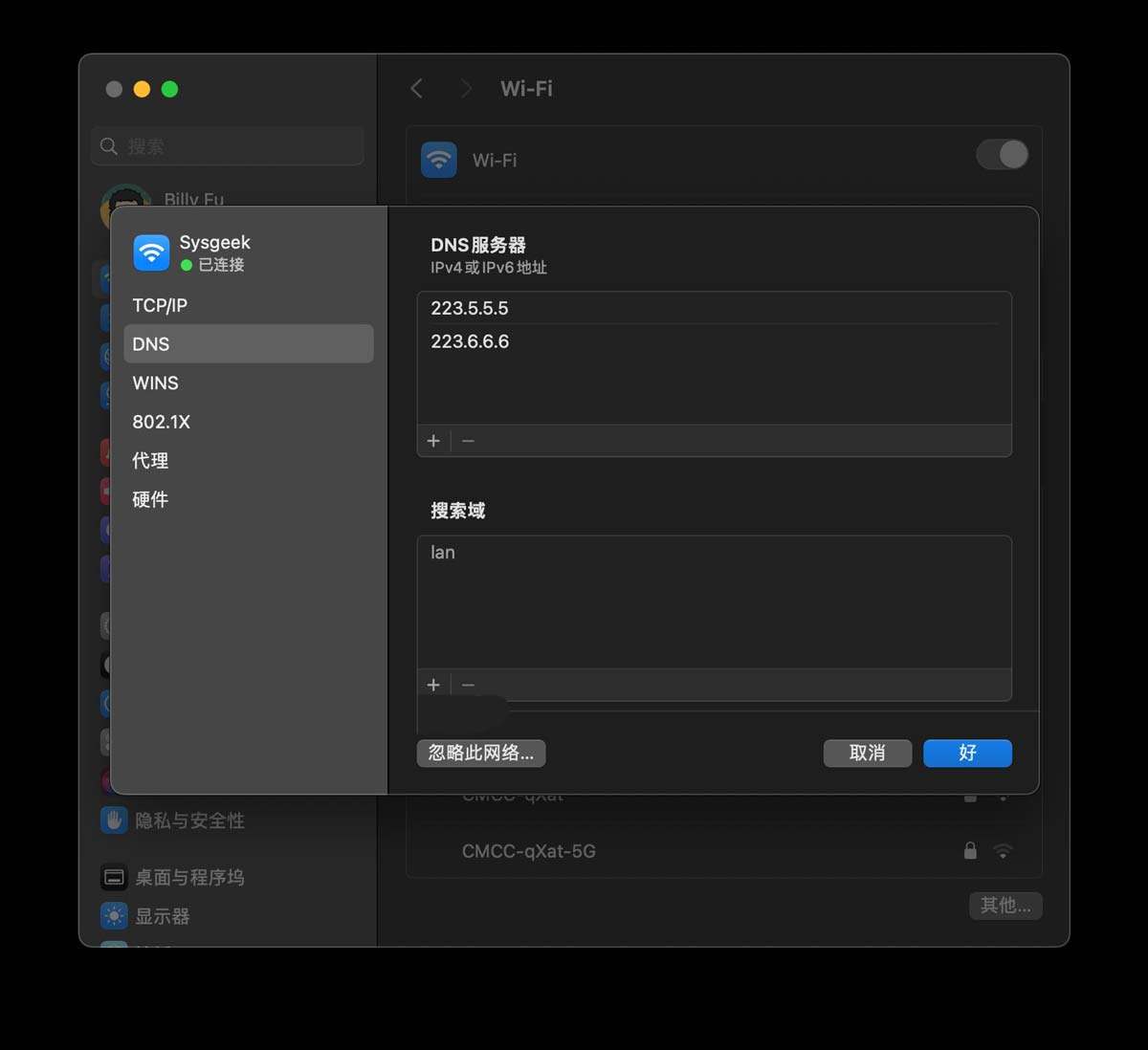Click the plus icon under 搜索域 list

coord(433,685)
